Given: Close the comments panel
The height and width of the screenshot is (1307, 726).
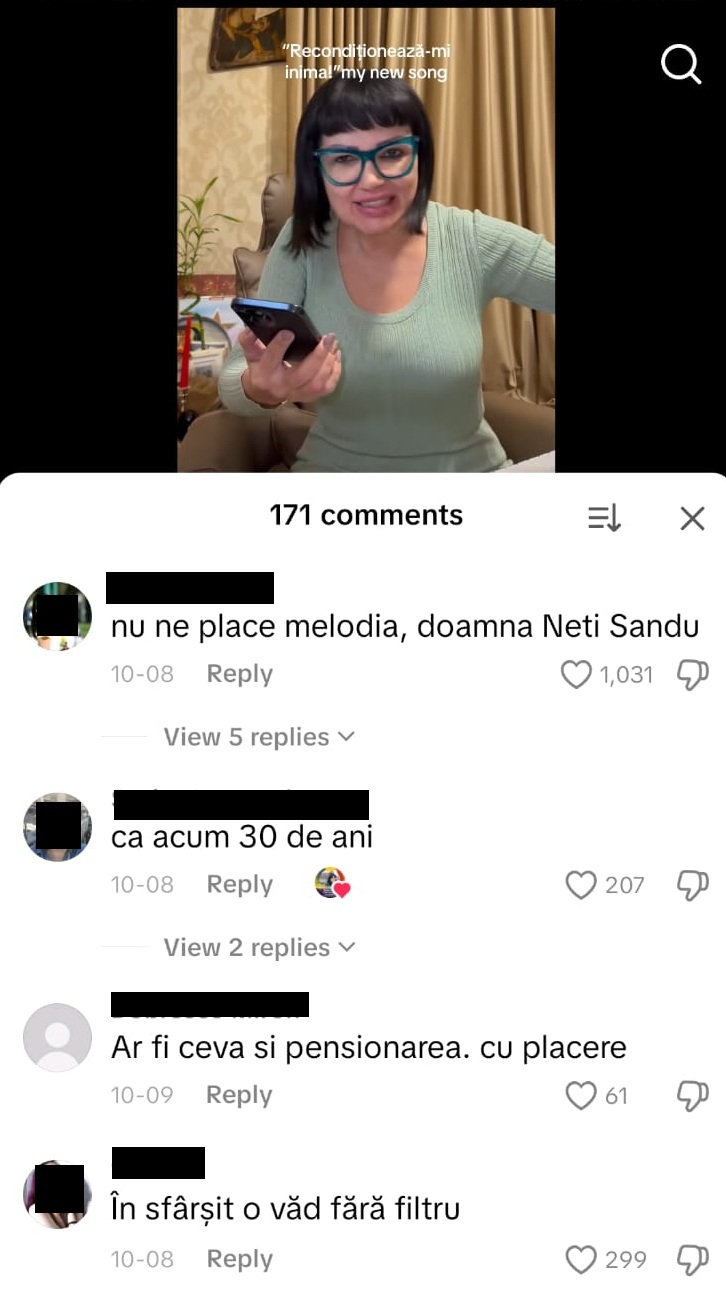Looking at the screenshot, I should pyautogui.click(x=692, y=517).
